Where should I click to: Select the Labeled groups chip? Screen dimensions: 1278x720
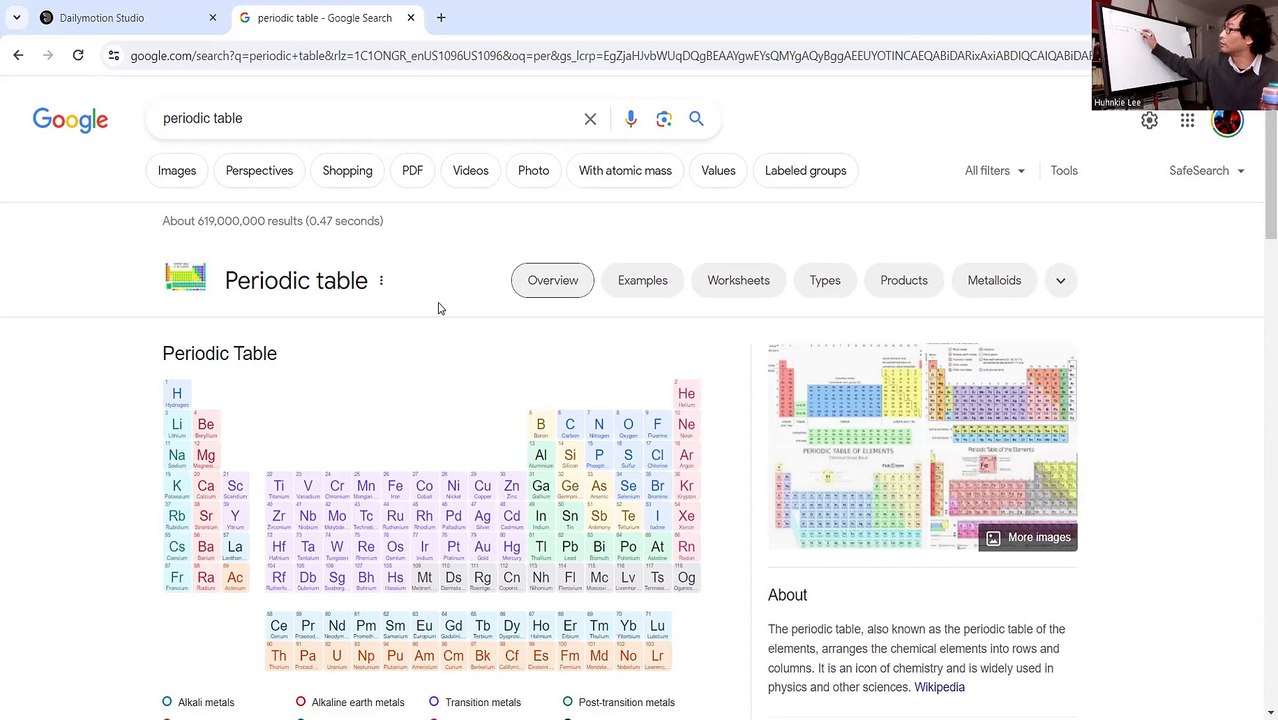point(805,170)
